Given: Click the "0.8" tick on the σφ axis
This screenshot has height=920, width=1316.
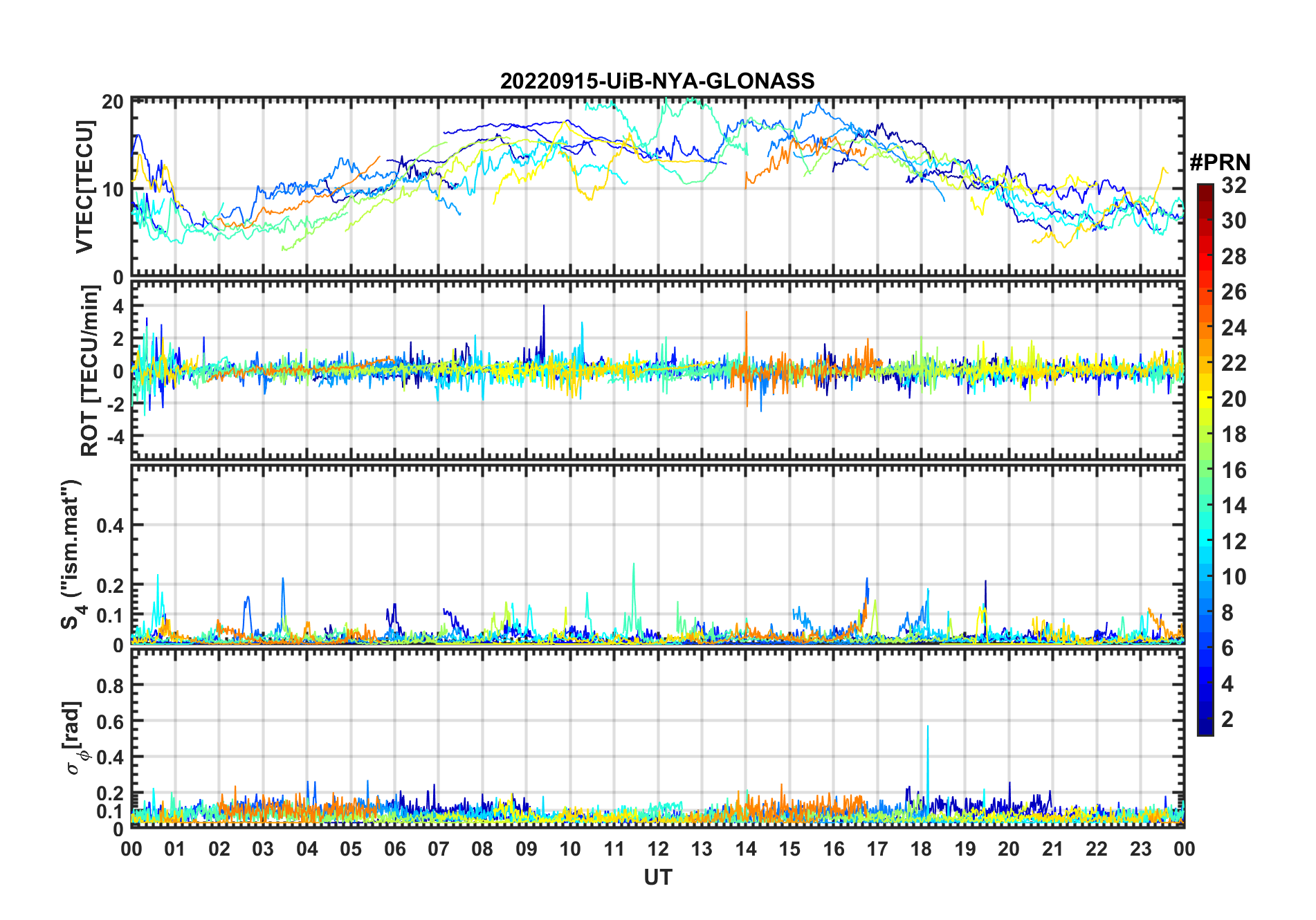Looking at the screenshot, I should 110,686.
